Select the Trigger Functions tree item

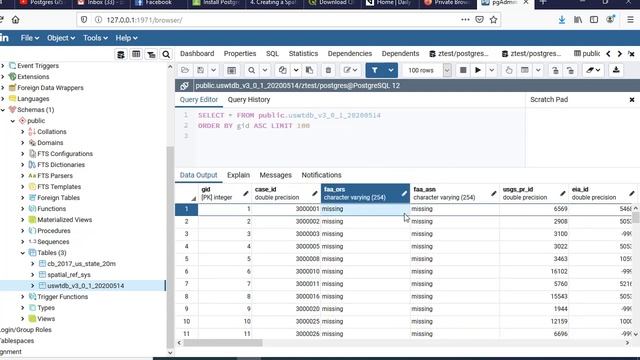click(x=62, y=297)
